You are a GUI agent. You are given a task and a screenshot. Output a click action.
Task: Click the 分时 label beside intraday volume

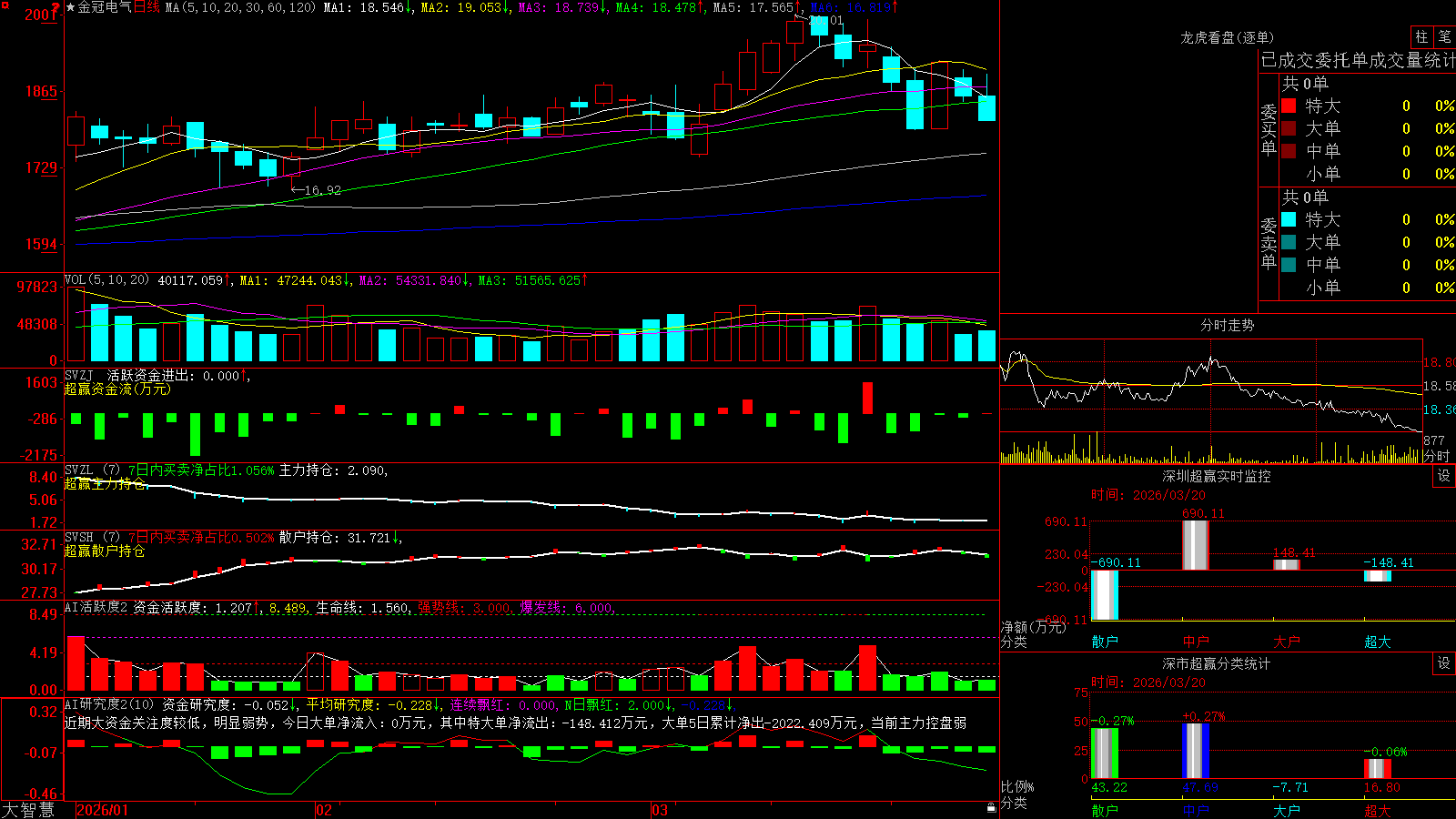[x=1437, y=455]
